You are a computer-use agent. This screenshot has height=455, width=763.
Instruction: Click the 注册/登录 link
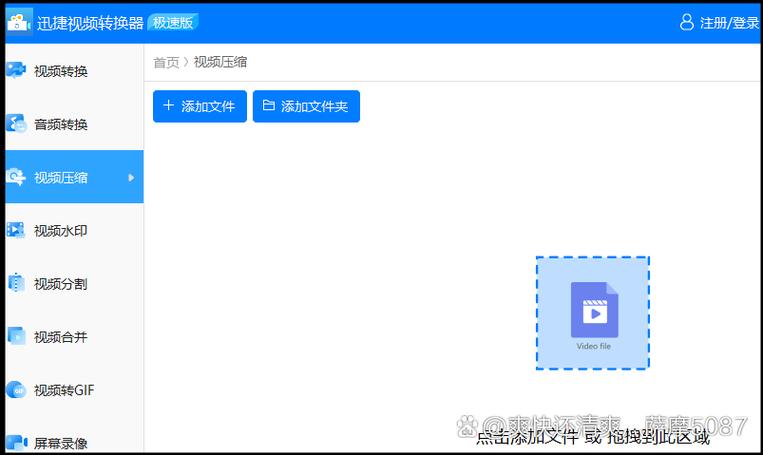pos(729,22)
